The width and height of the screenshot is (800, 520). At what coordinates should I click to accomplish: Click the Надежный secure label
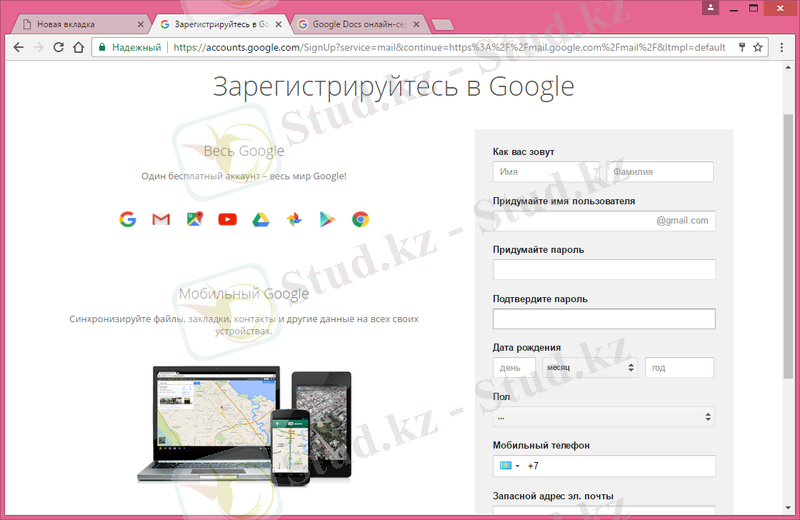coord(136,47)
